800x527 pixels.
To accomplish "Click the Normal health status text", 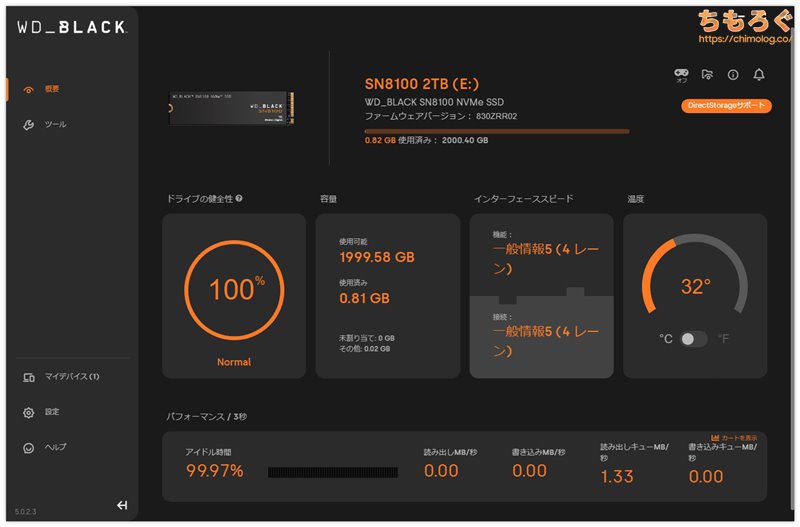I will click(234, 362).
